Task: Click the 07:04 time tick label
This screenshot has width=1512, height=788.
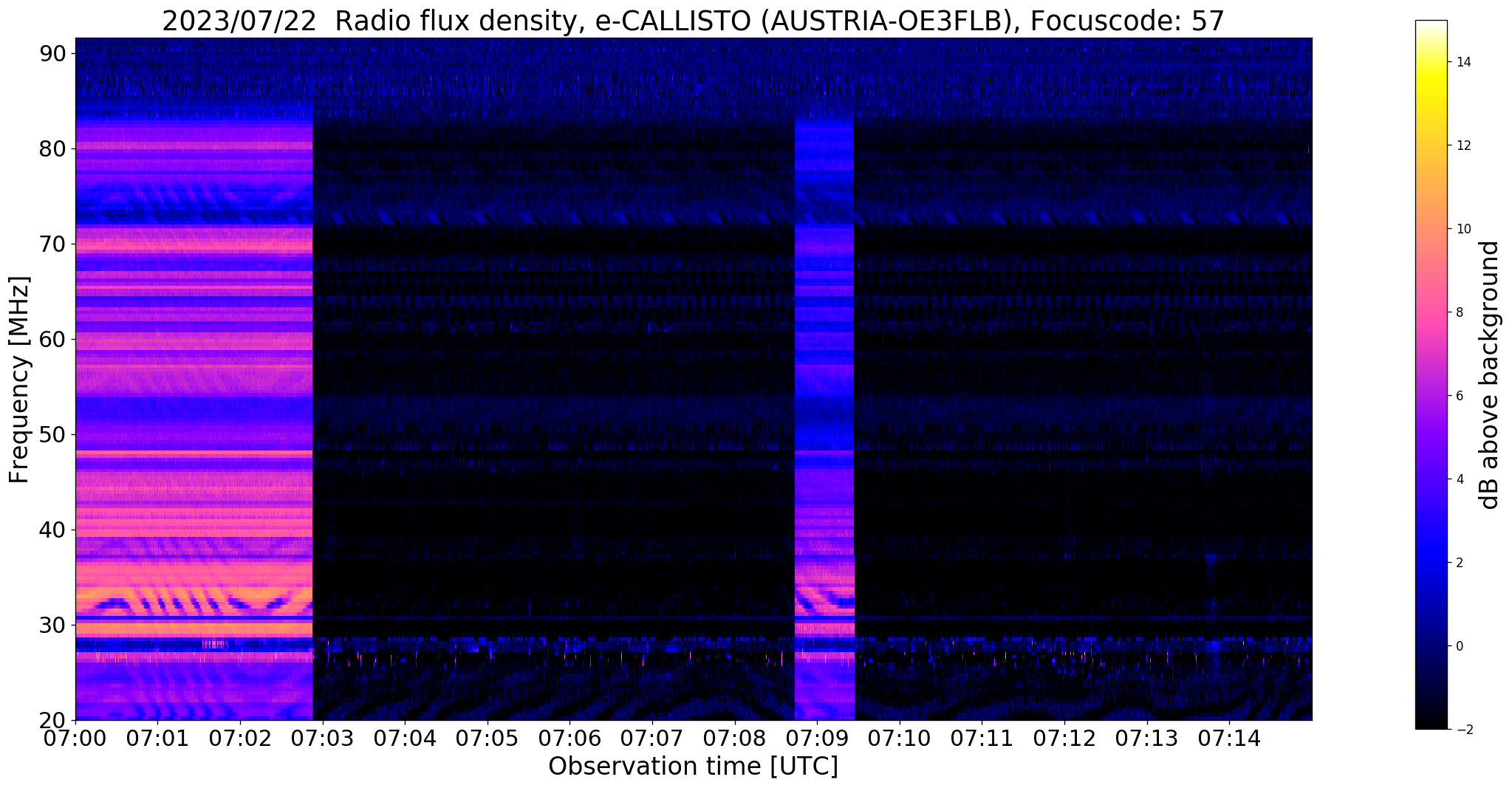Action: coord(405,739)
